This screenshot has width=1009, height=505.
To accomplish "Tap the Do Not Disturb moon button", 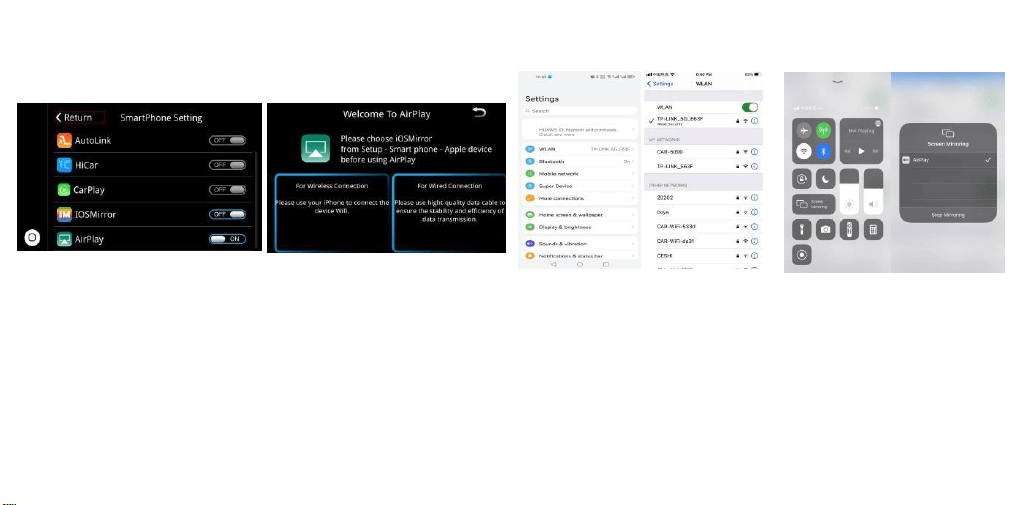I will tap(826, 179).
